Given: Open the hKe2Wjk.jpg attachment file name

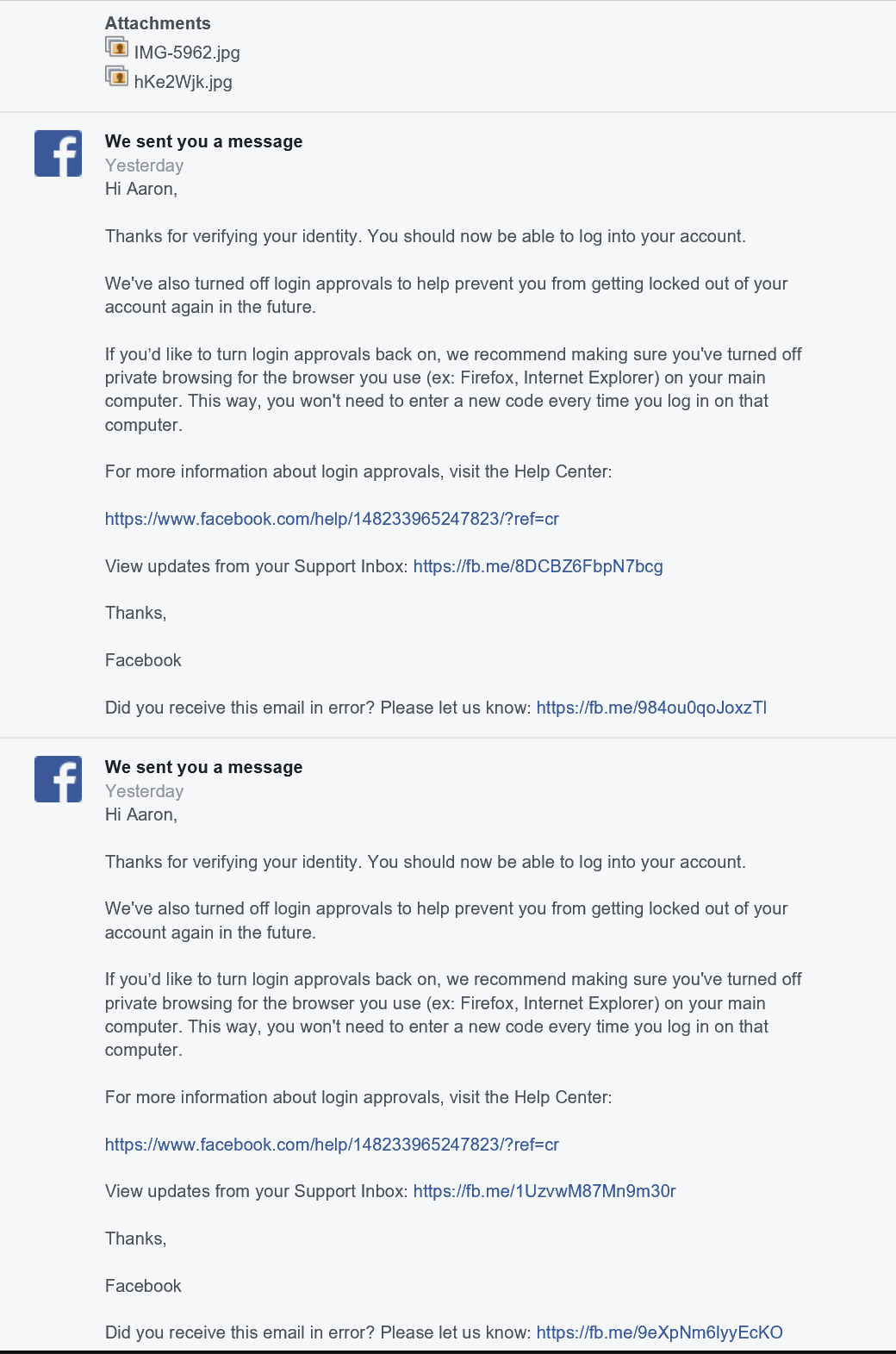Looking at the screenshot, I should [183, 82].
